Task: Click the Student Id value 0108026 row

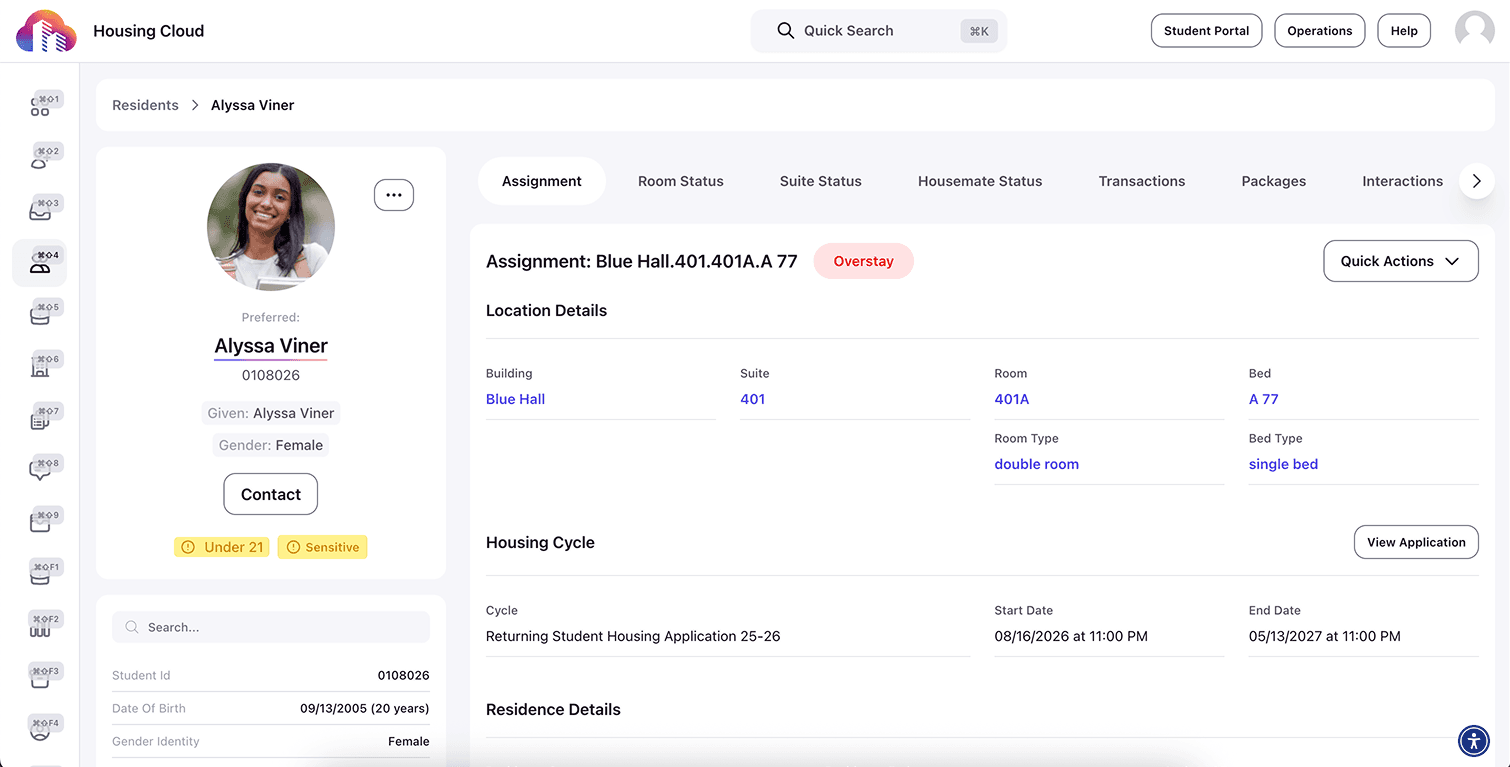Action: (x=271, y=675)
